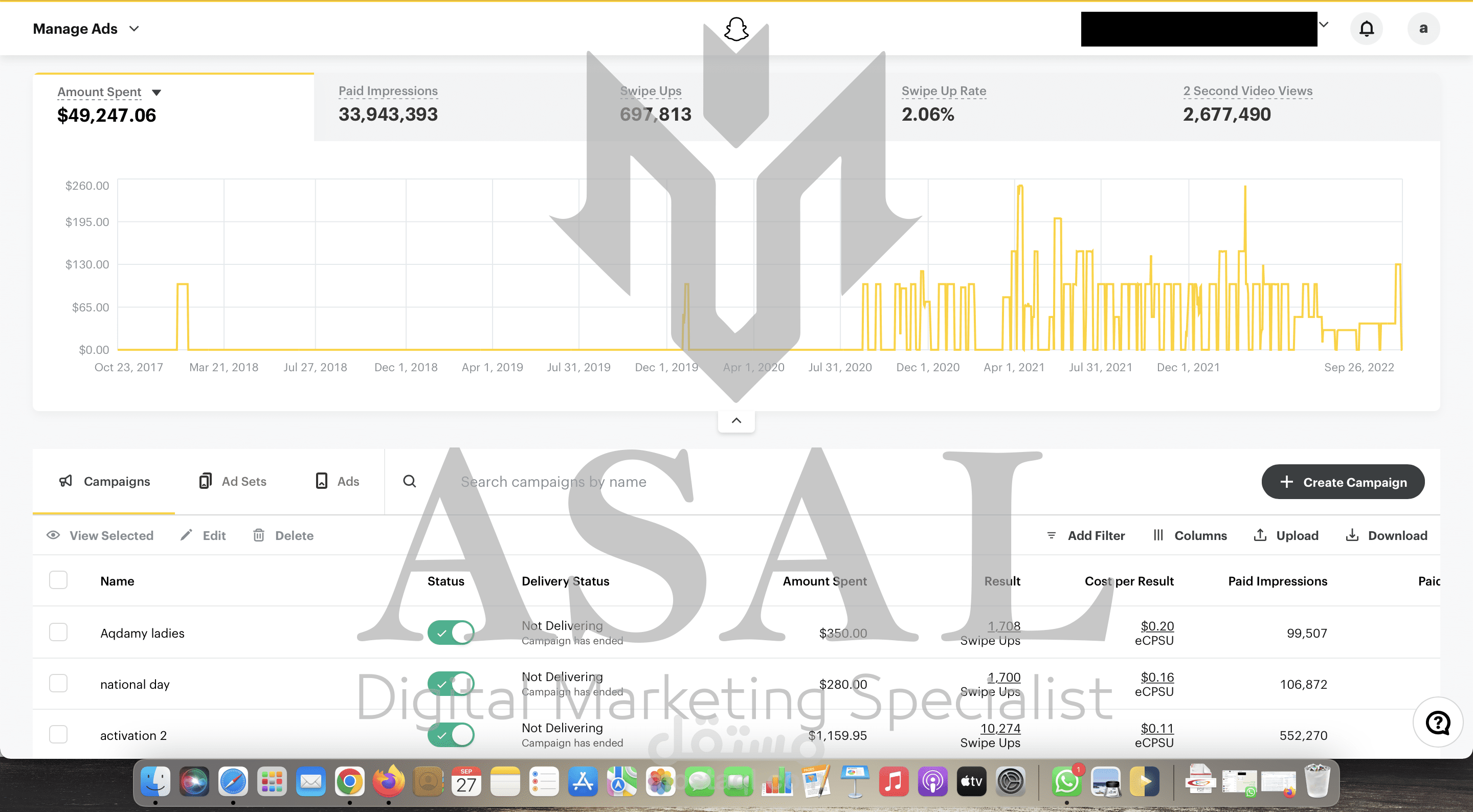Click the Create Campaign button
Image resolution: width=1473 pixels, height=812 pixels.
tap(1342, 482)
